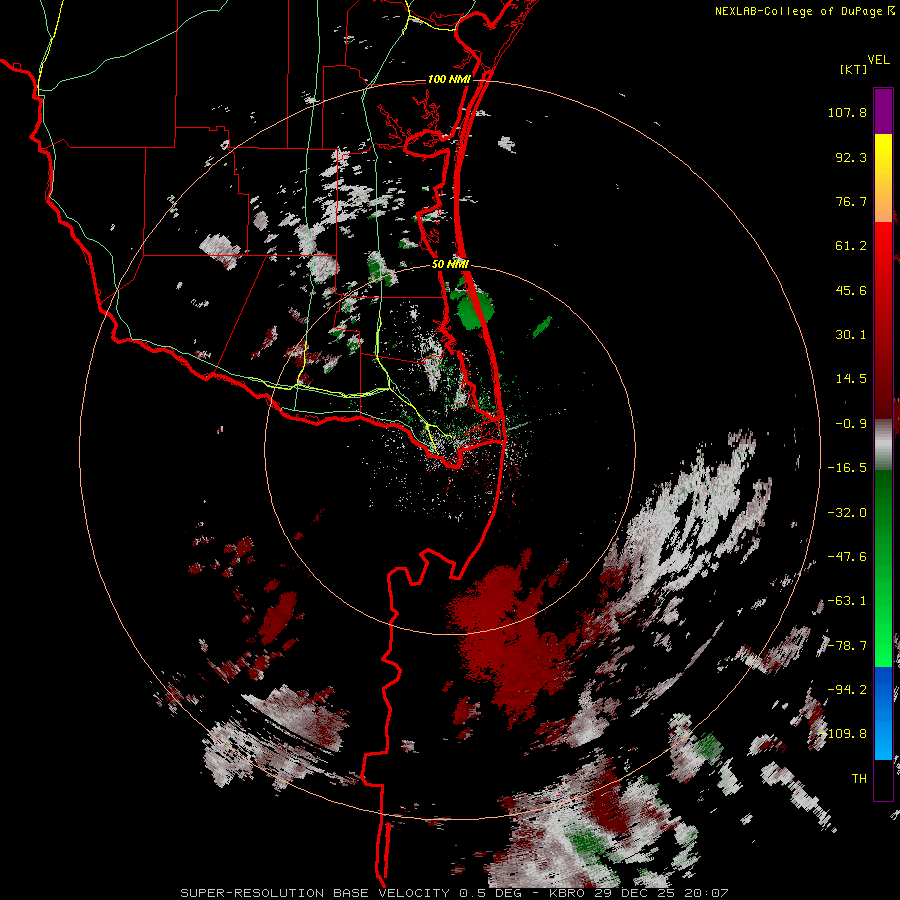900x900 pixels.
Task: Click the [KT] units label
Action: click(x=853, y=69)
